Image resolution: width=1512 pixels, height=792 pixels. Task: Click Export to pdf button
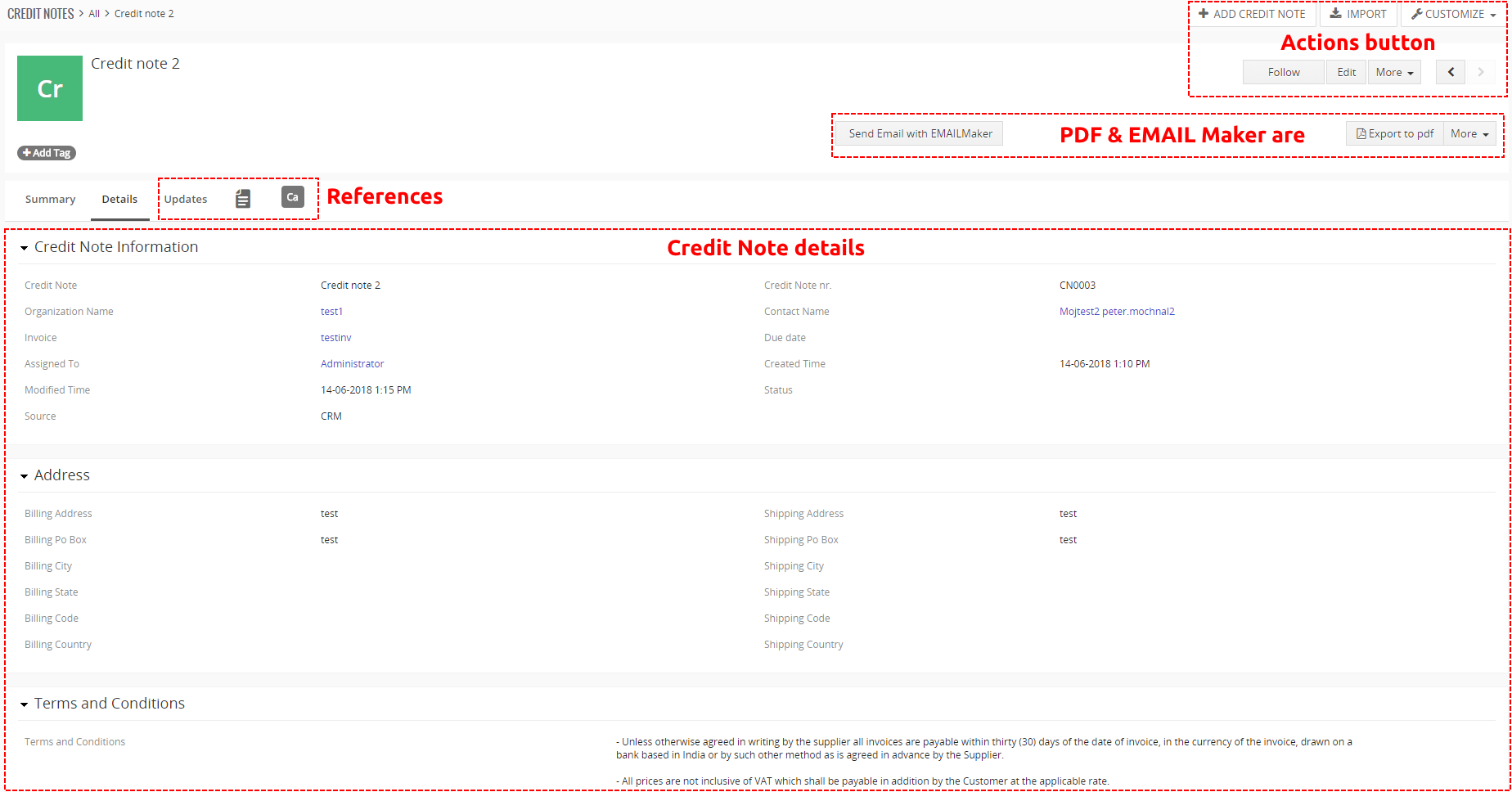tap(1395, 133)
